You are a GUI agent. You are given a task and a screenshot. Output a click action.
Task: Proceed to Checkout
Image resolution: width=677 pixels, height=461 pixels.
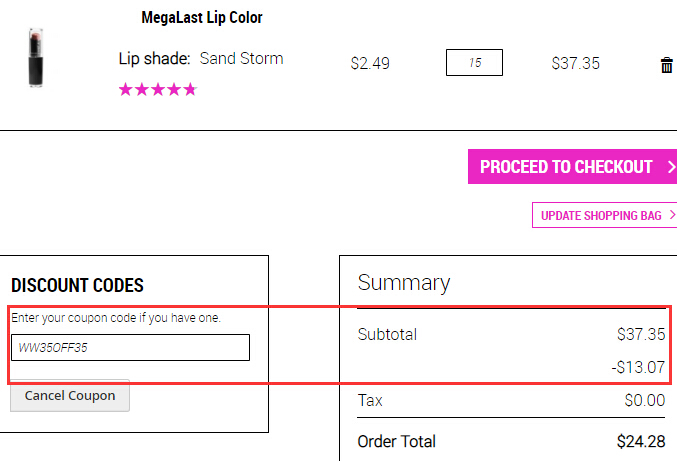(x=572, y=167)
